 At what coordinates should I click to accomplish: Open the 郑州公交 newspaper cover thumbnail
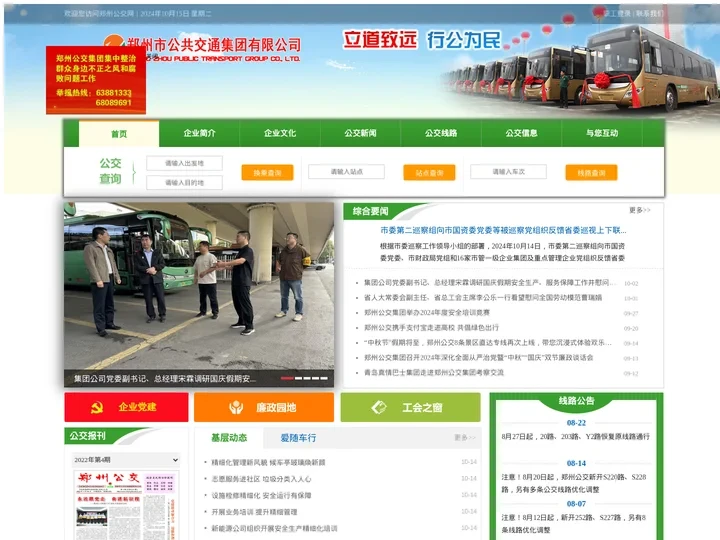click(126, 505)
